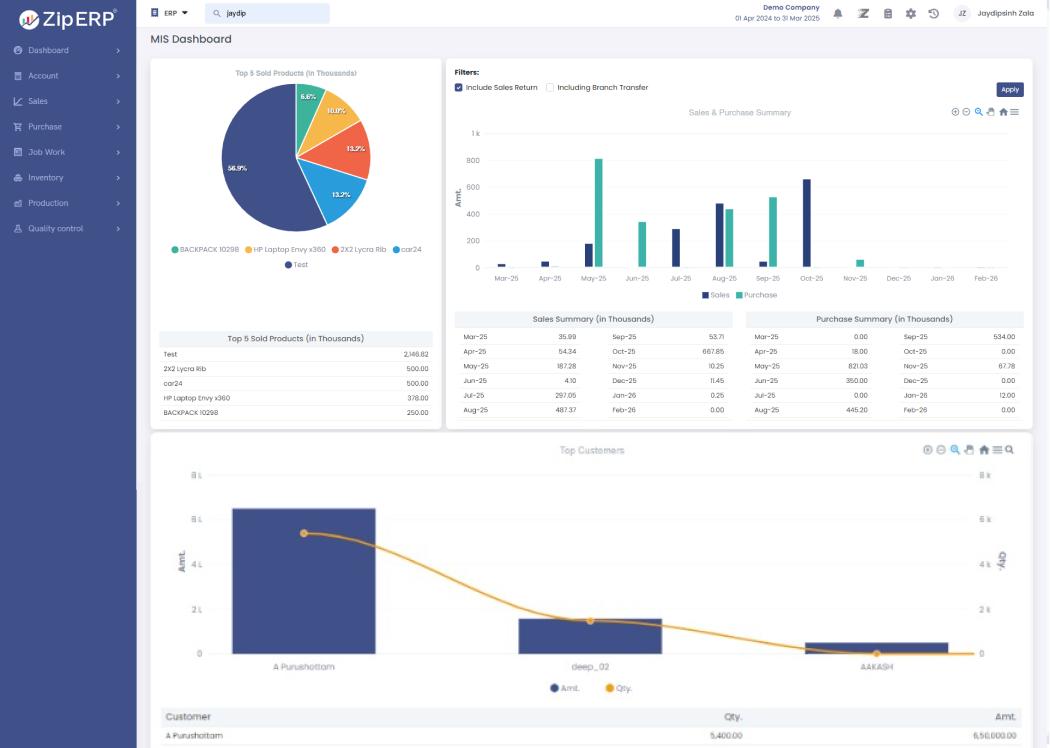Zoom out on Sales & Purchase Summary chart

pos(966,112)
